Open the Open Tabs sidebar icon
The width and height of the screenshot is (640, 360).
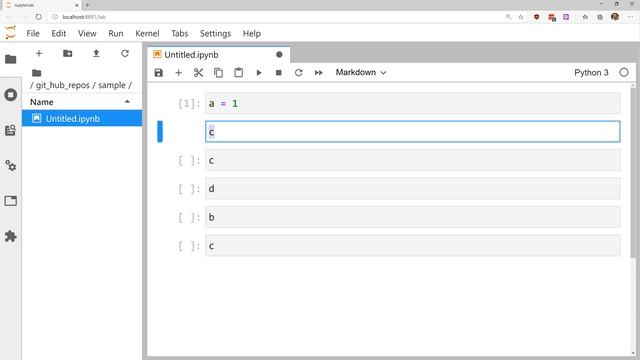pos(11,201)
